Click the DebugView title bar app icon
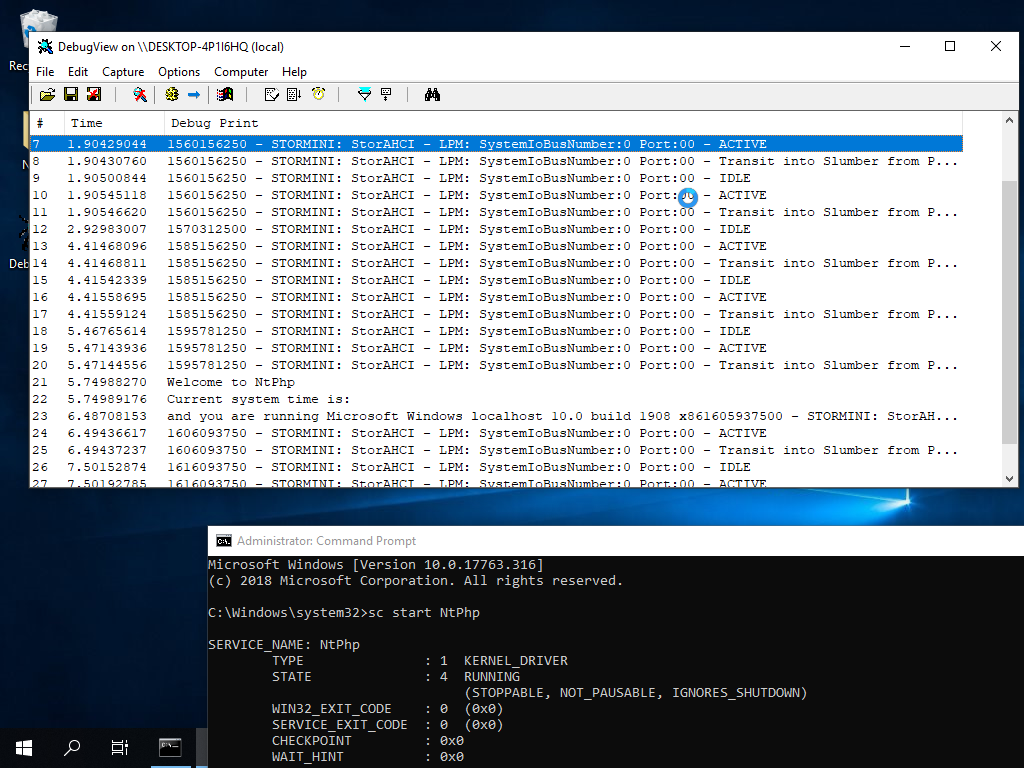This screenshot has width=1024, height=768. 45,46
